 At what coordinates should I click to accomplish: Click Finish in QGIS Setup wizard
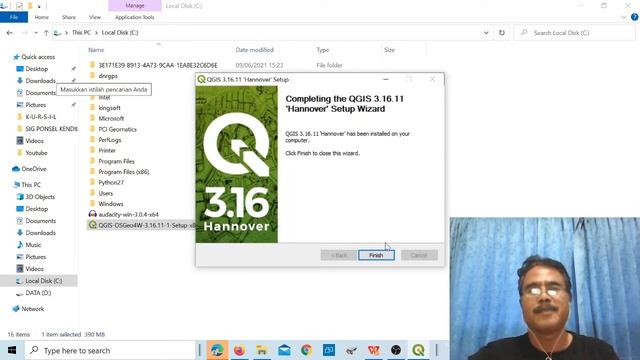coord(376,255)
